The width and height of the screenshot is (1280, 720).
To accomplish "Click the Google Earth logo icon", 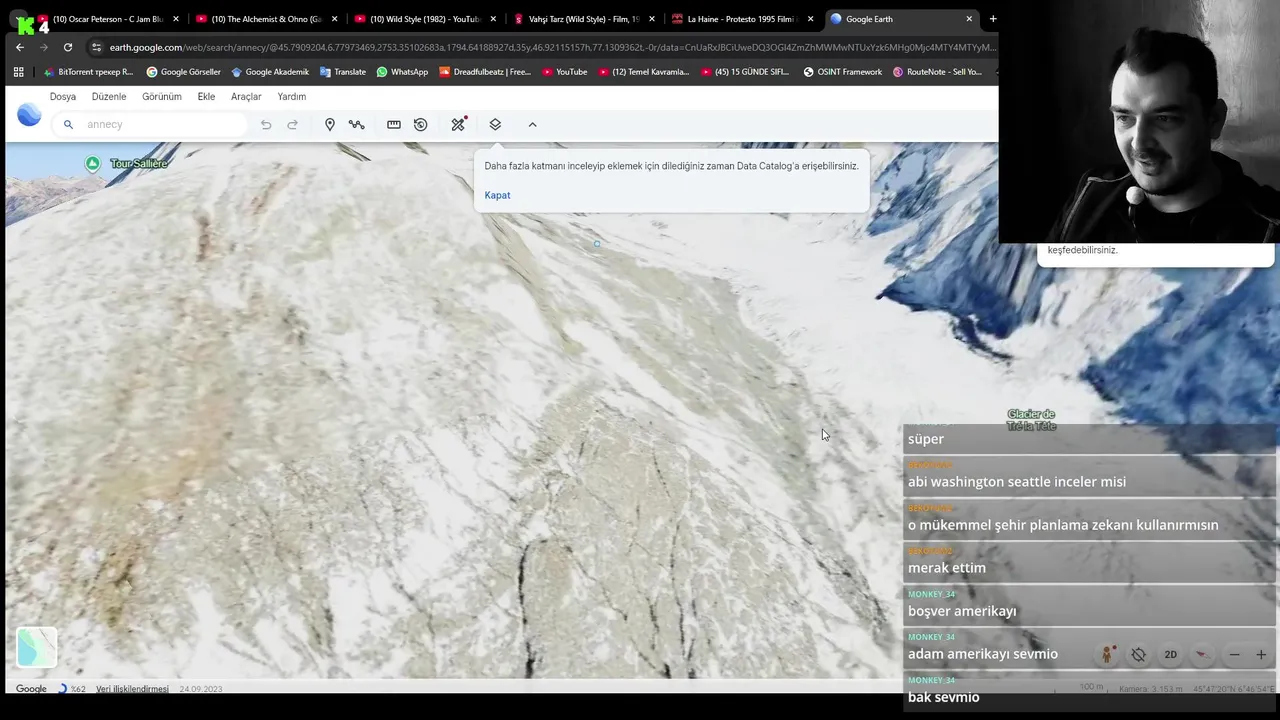I will pos(29,115).
